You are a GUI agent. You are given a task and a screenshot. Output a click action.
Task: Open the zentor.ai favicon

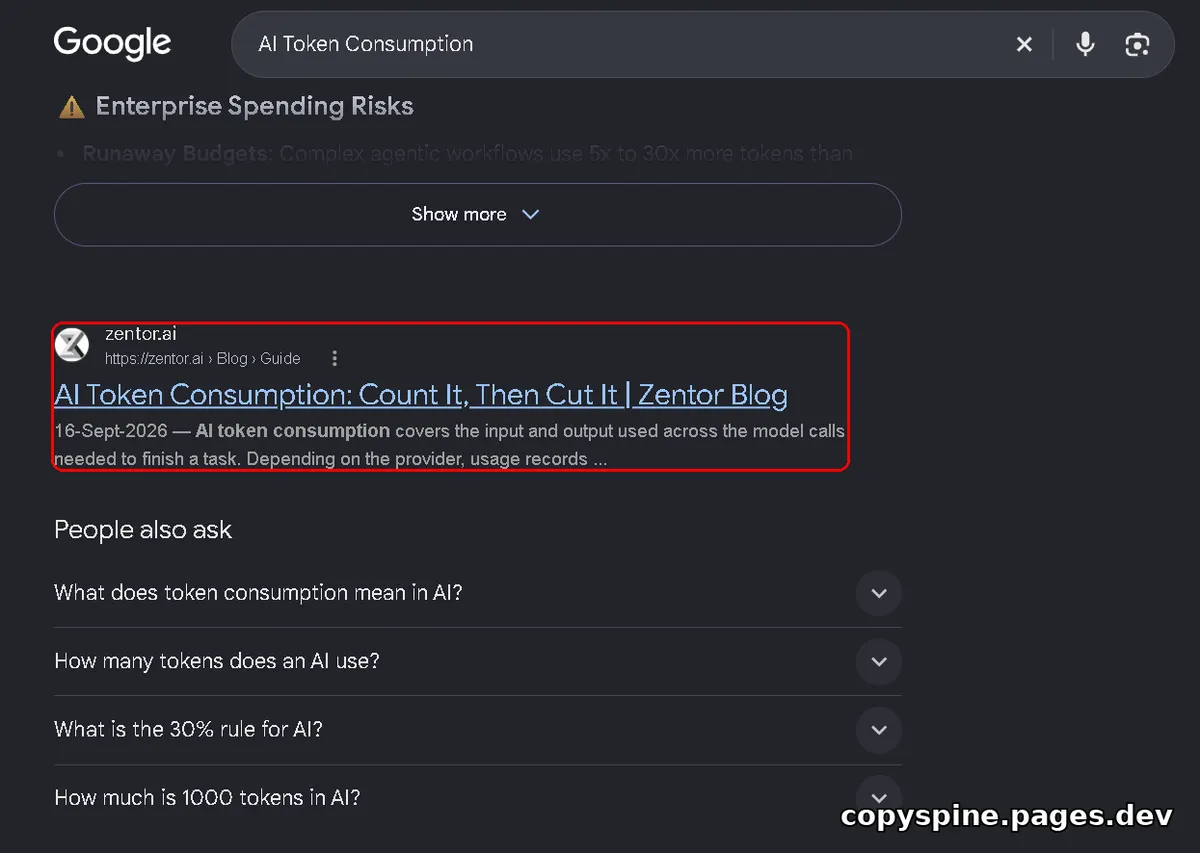point(72,345)
